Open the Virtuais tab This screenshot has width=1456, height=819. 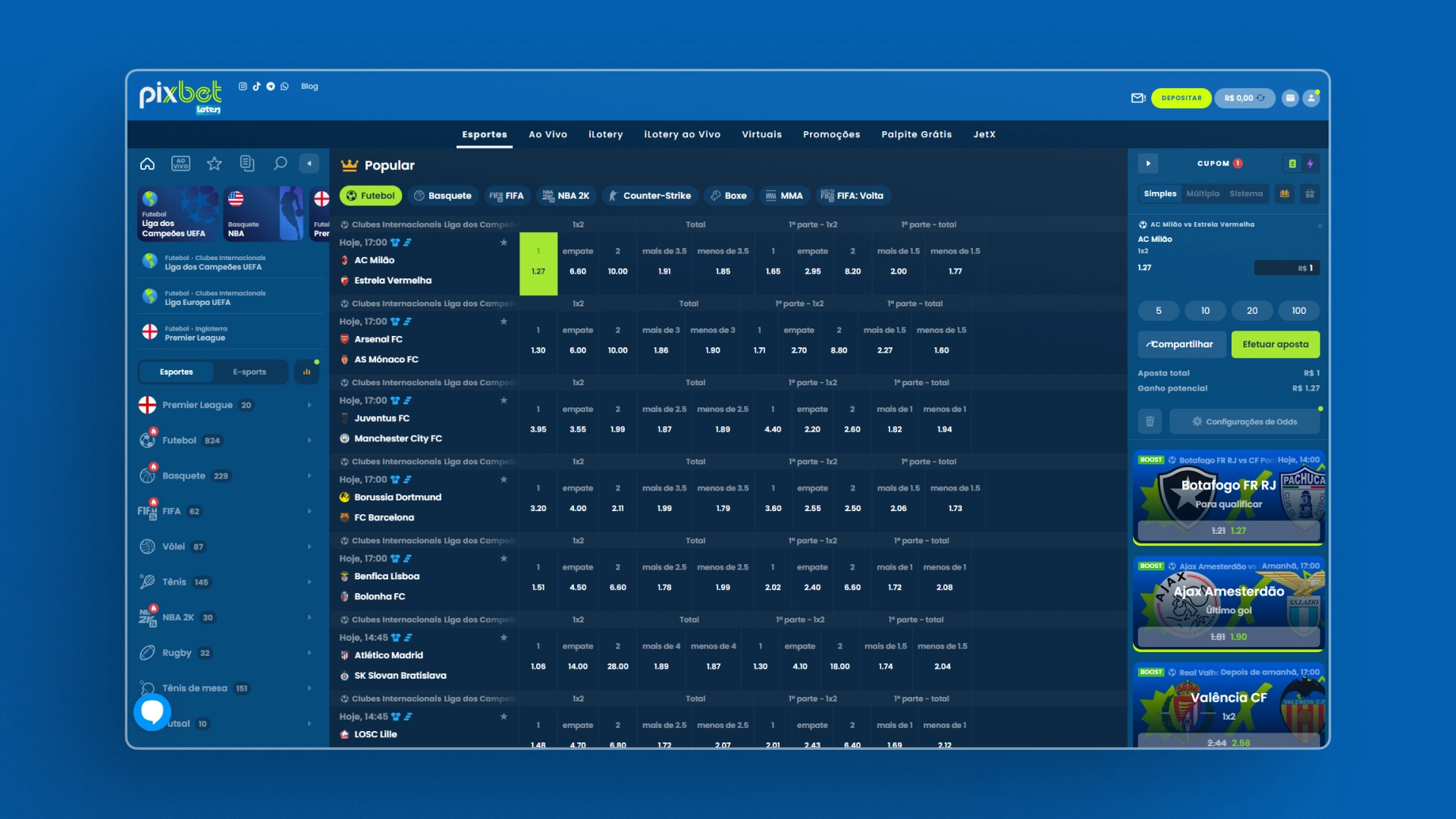762,134
